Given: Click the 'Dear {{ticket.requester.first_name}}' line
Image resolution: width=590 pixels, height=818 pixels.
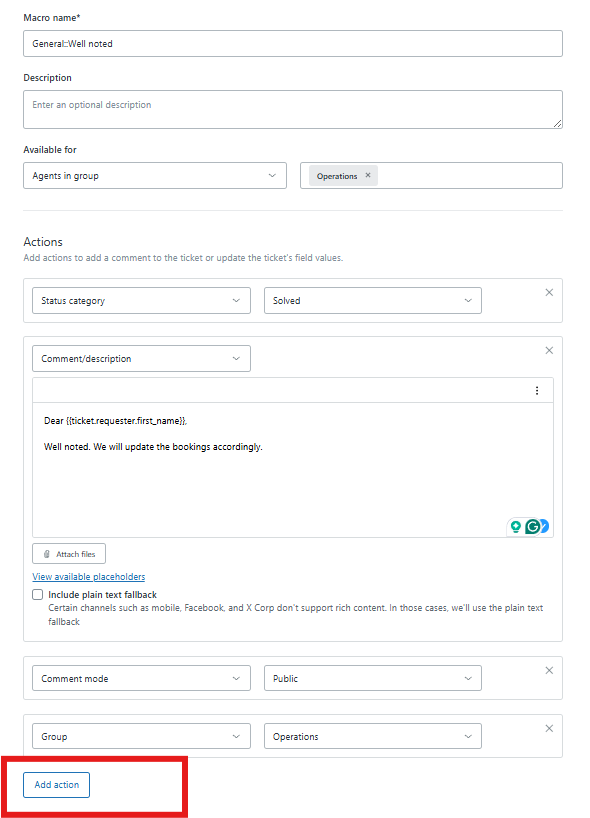Looking at the screenshot, I should coord(115,421).
